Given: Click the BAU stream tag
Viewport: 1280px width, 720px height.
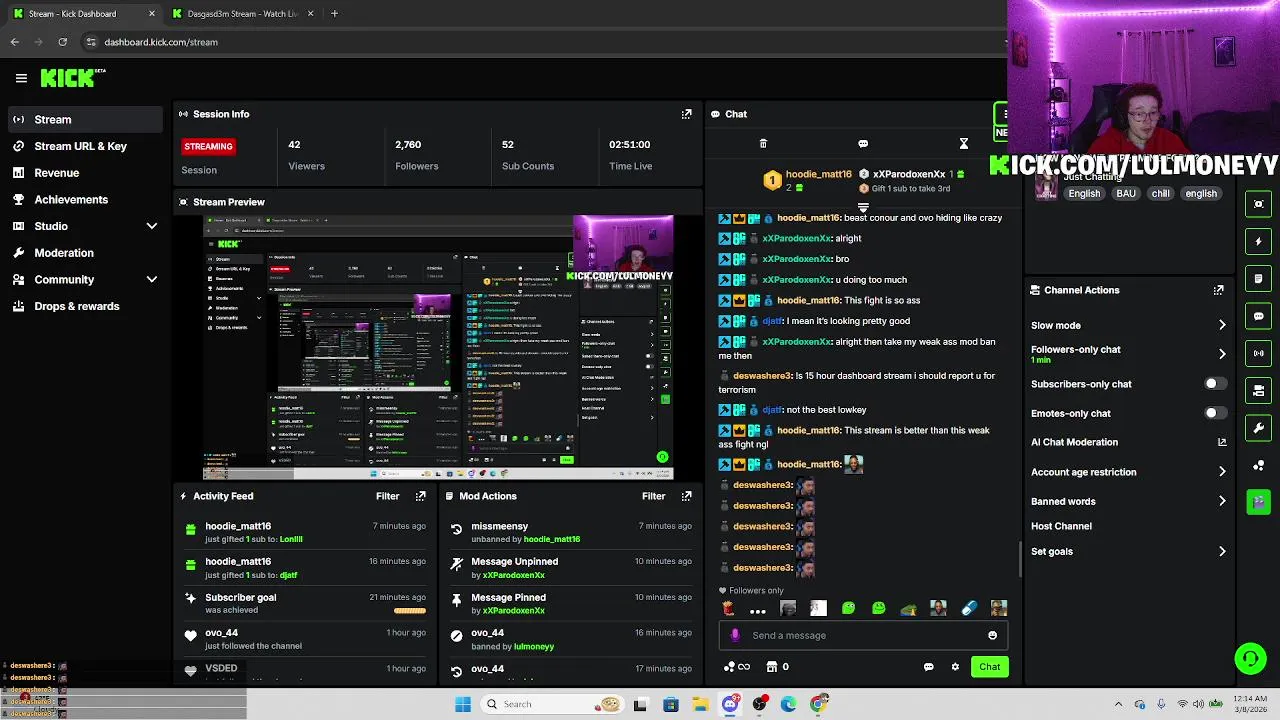Looking at the screenshot, I should coord(1125,194).
